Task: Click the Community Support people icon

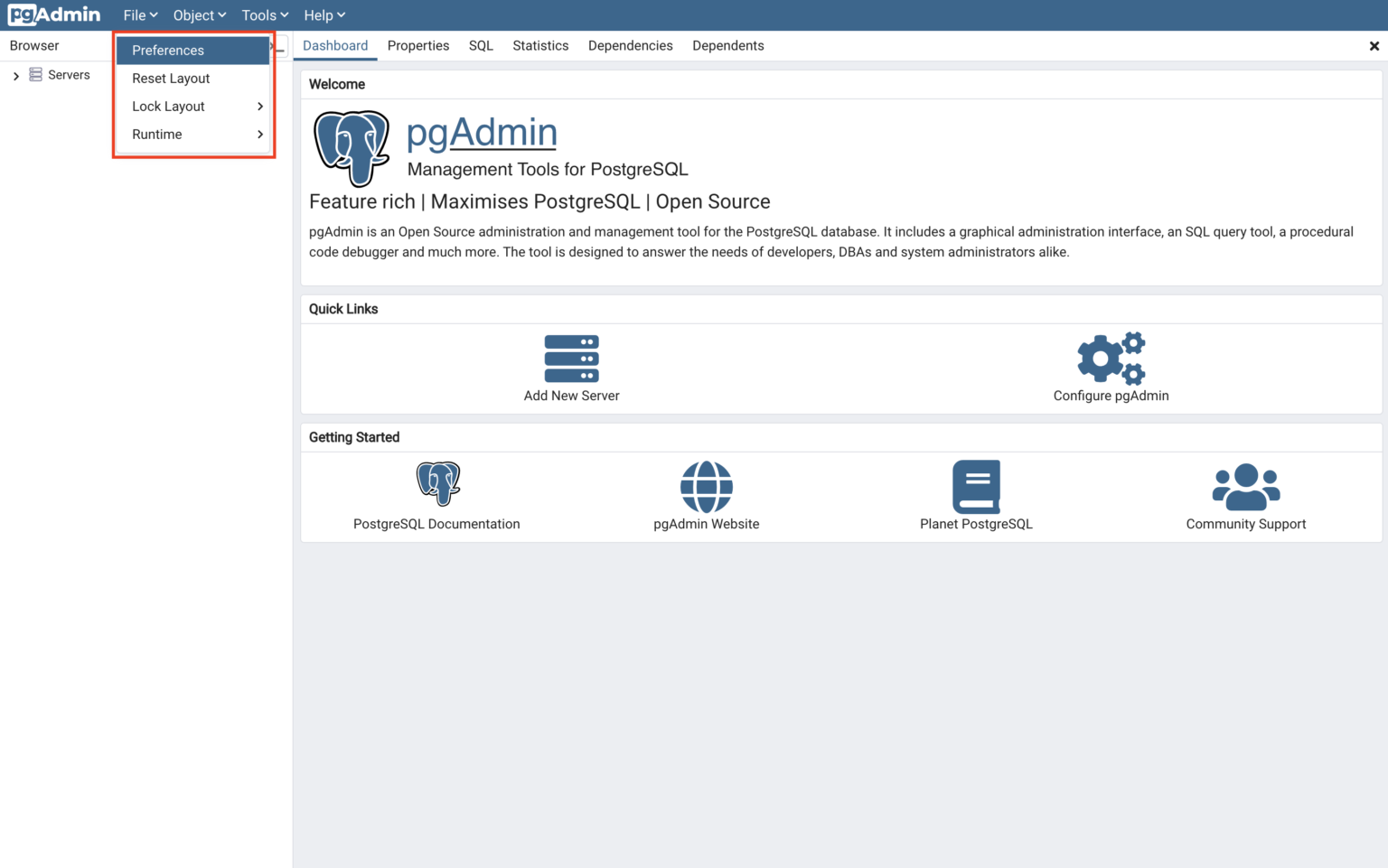Action: pos(1246,487)
